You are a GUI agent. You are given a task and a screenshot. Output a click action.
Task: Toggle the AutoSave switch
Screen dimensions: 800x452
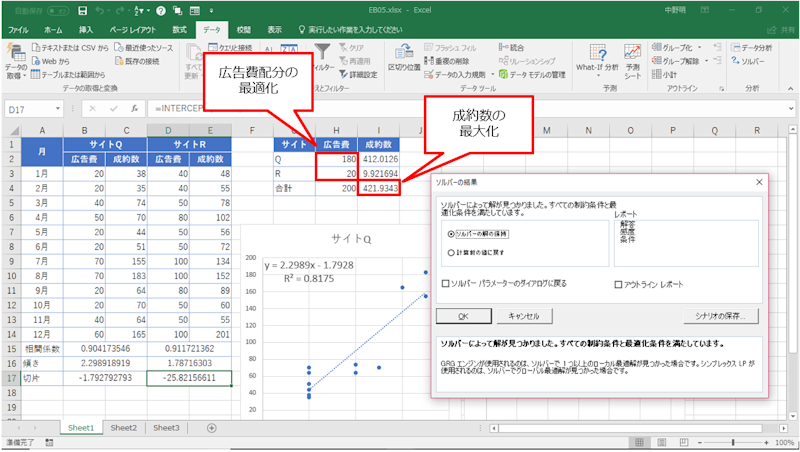[x=58, y=10]
